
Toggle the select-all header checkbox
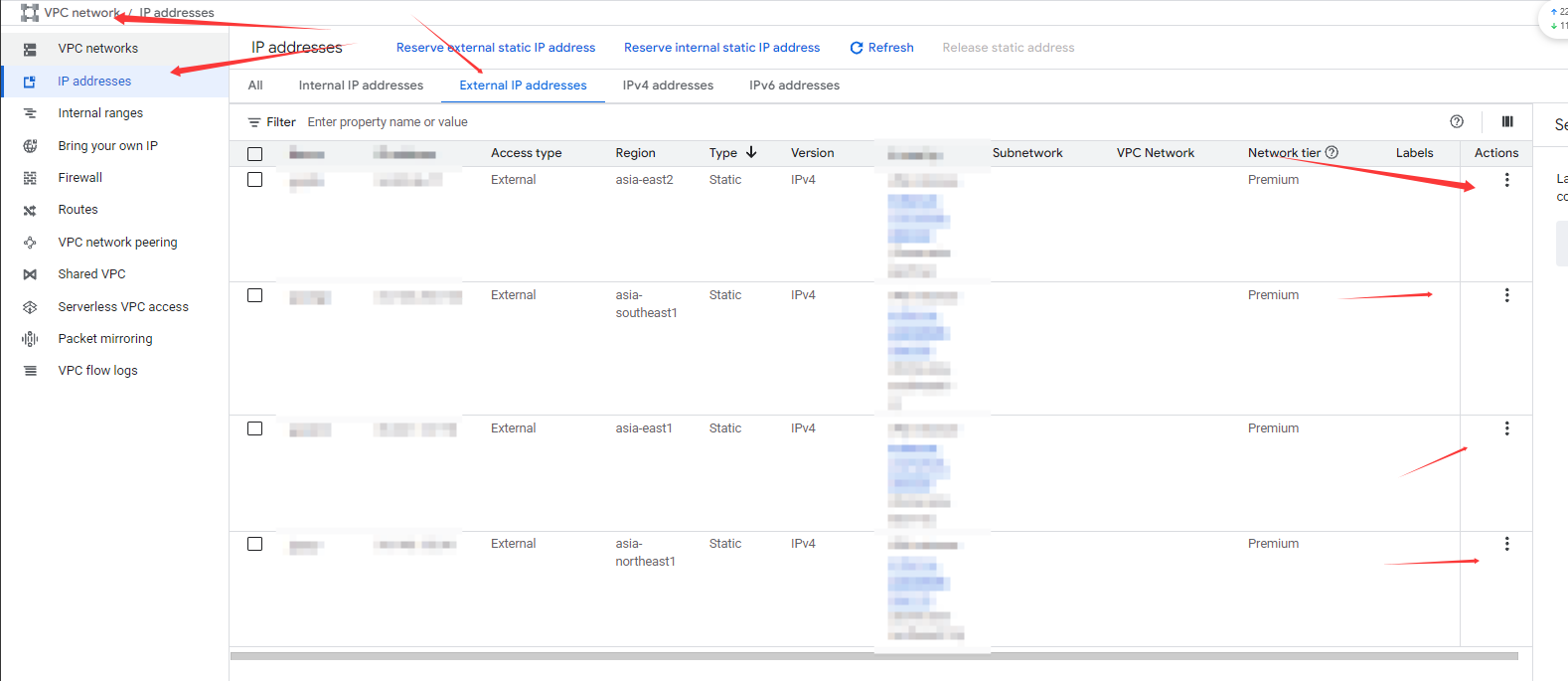coord(255,154)
